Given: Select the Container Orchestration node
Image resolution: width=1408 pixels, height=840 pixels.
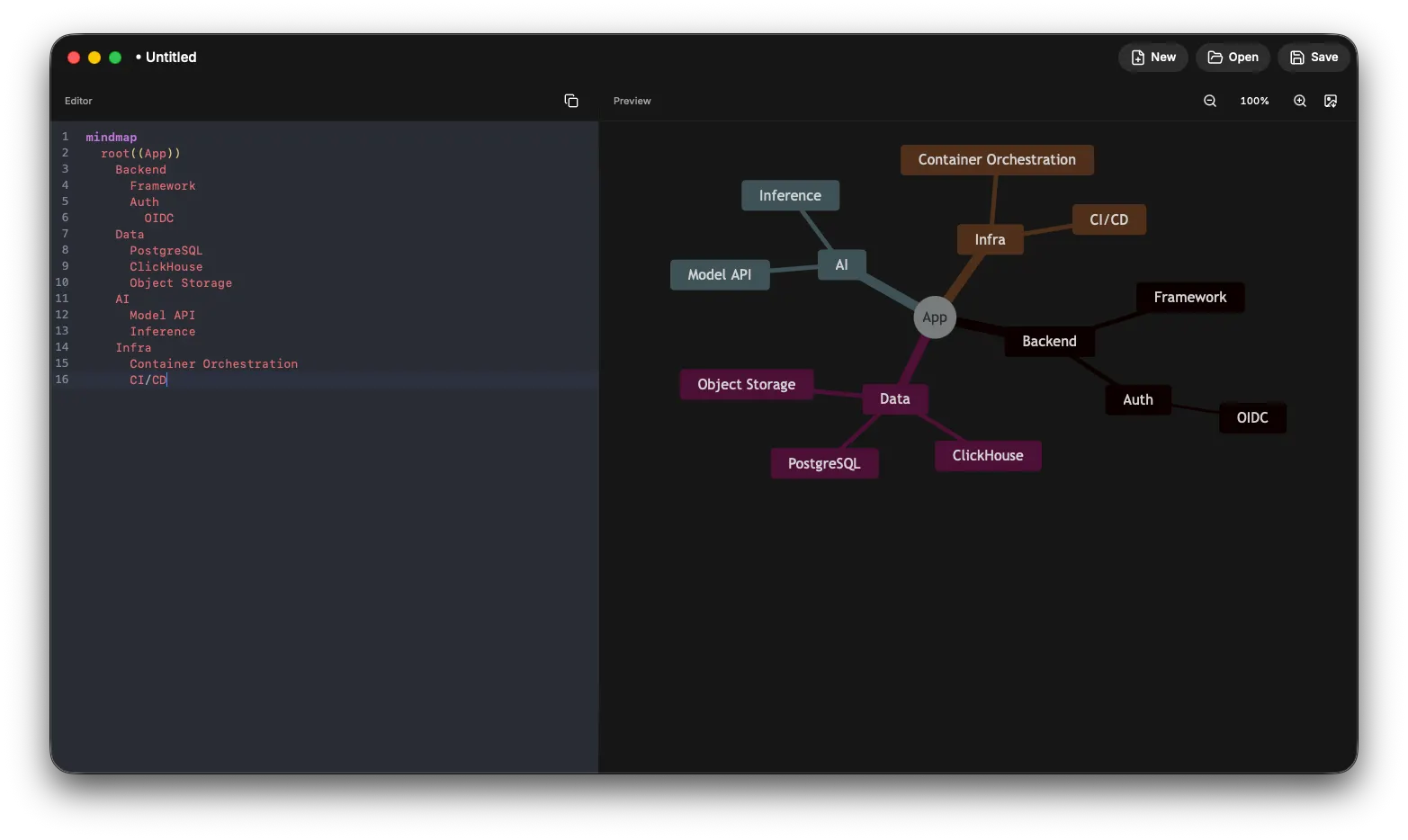Looking at the screenshot, I should 997,160.
